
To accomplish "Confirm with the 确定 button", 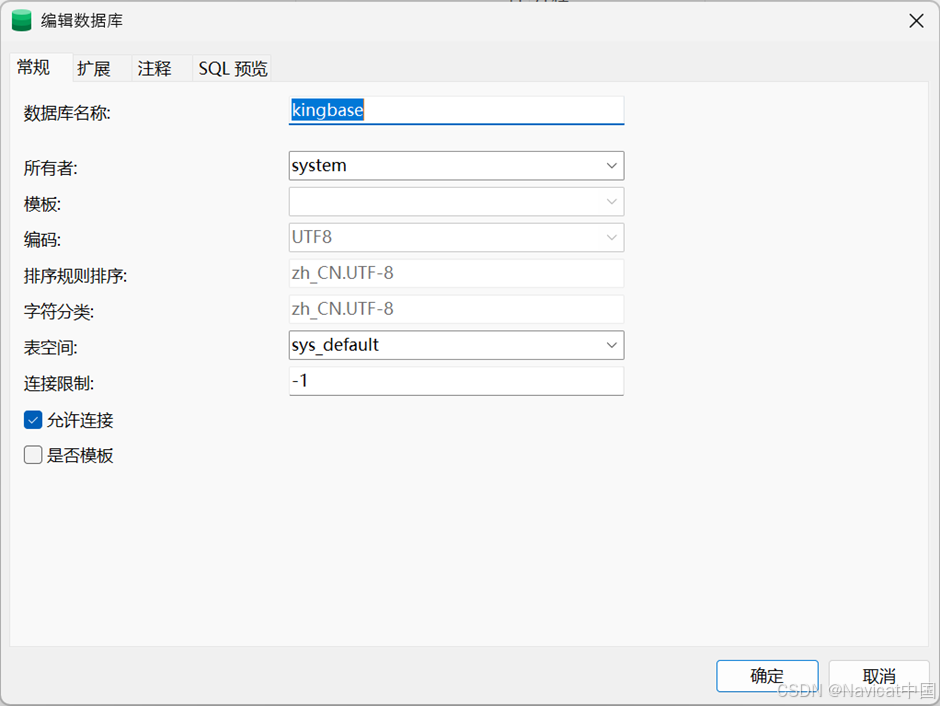I will point(767,676).
